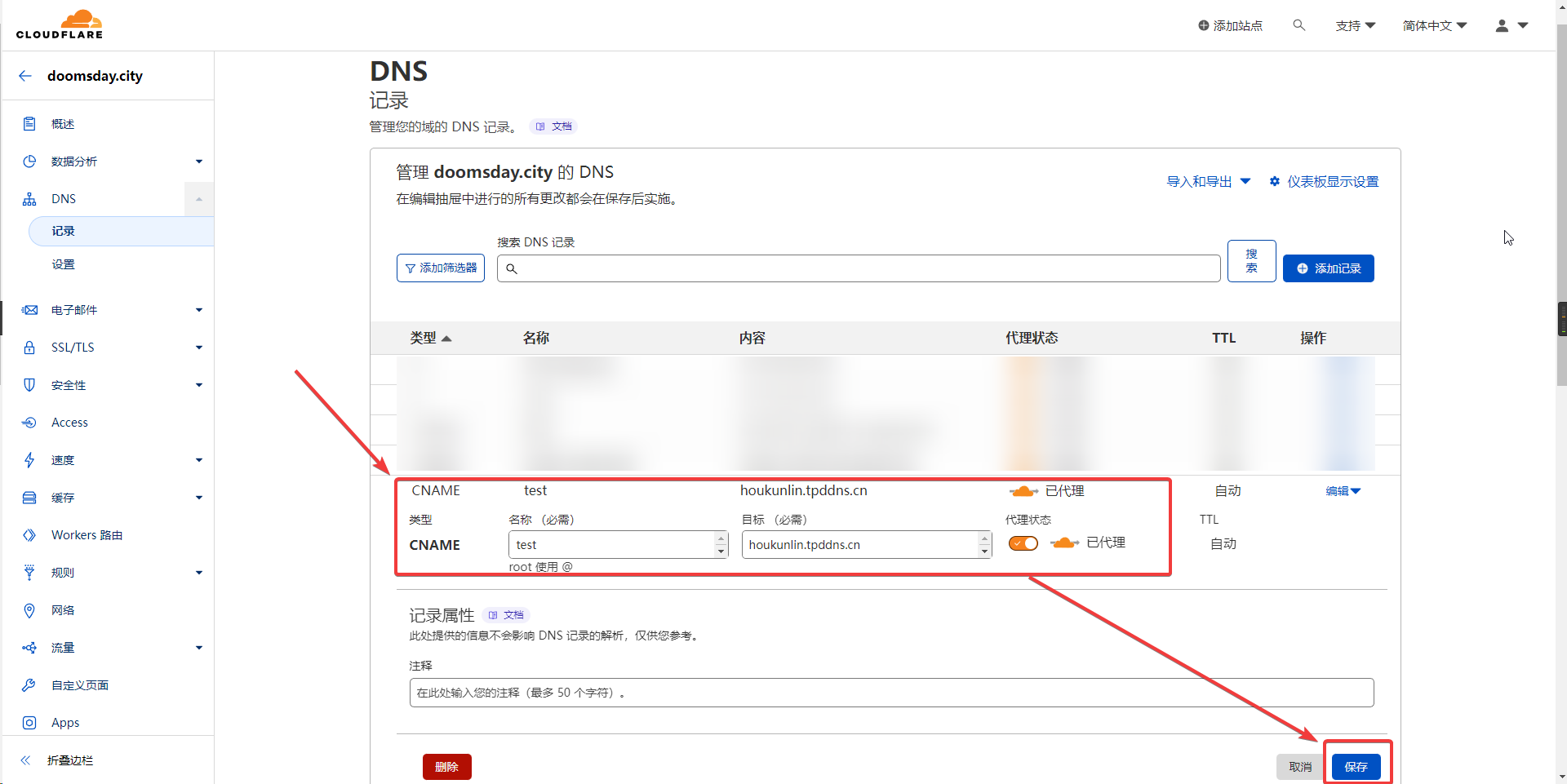This screenshot has width=1567, height=784.
Task: Sort by the 类型 column header
Action: pyautogui.click(x=430, y=338)
